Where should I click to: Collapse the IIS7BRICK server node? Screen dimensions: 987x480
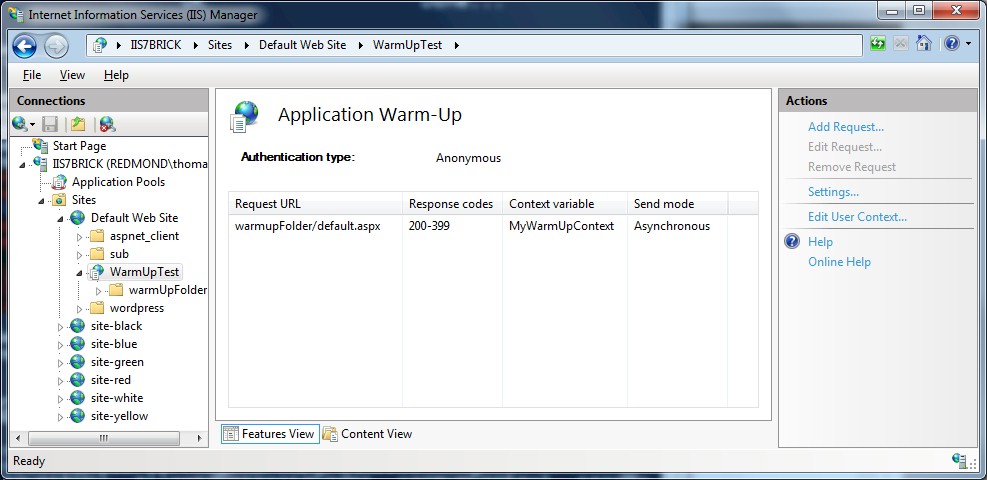point(24,165)
